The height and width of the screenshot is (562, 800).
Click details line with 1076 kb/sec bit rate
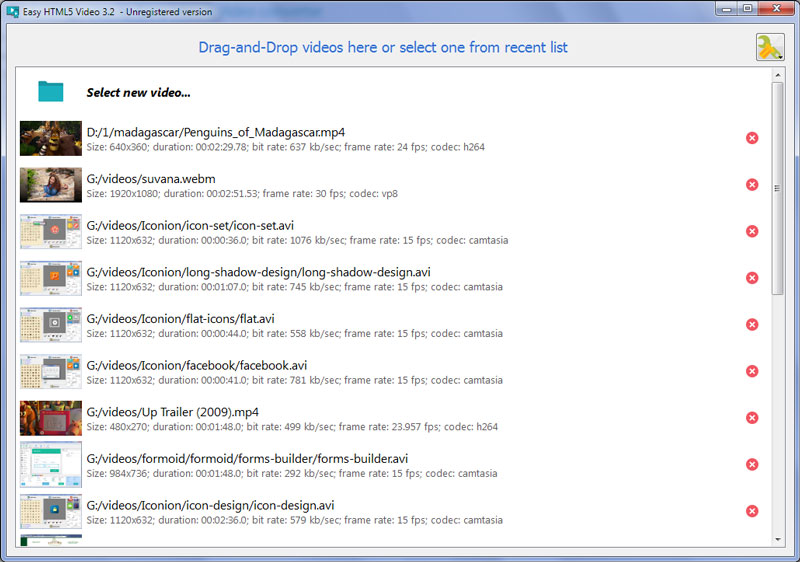pyautogui.click(x=297, y=240)
